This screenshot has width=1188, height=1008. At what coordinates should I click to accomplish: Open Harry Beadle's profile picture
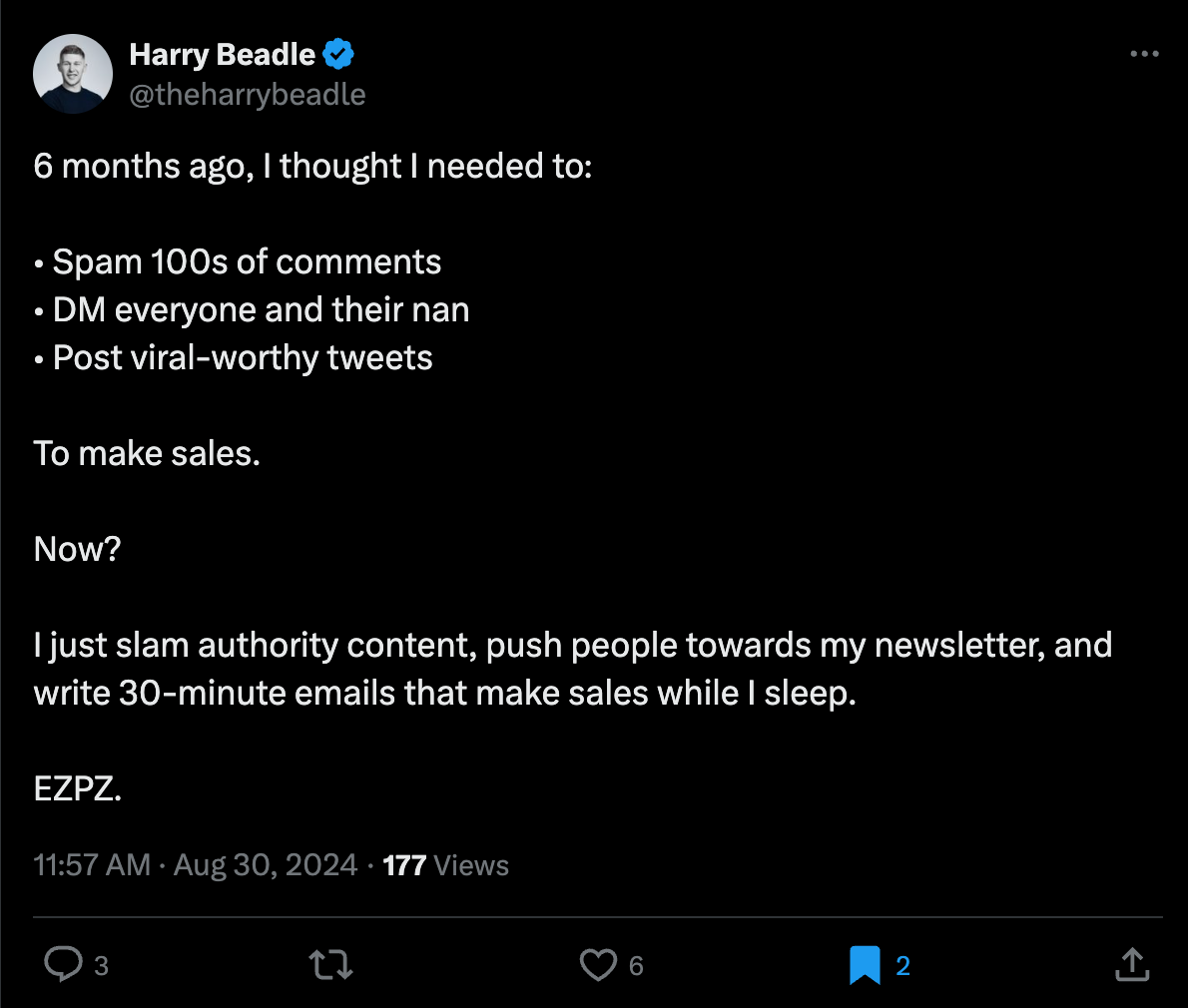pos(73,74)
